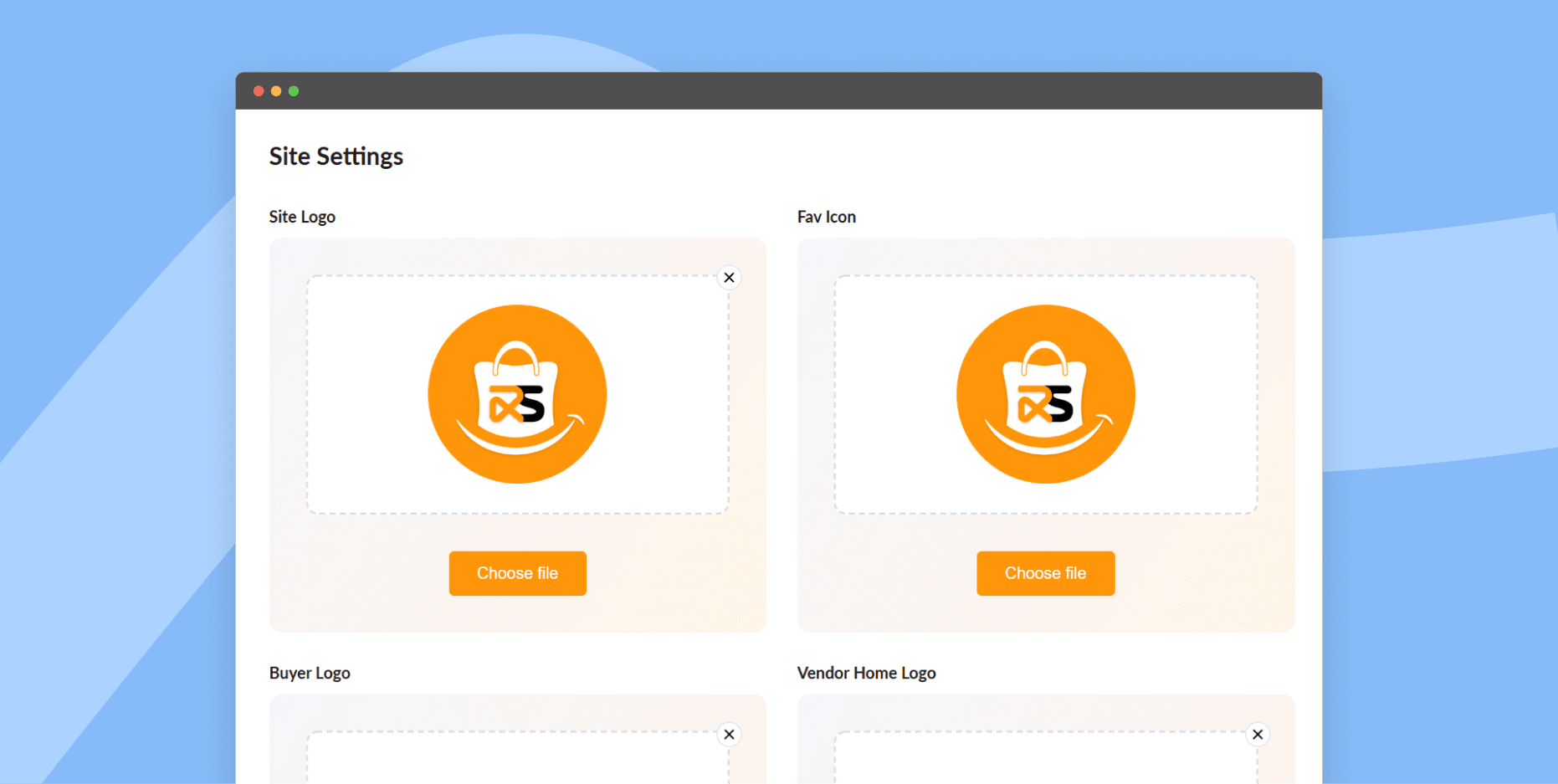
Task: Click the red window close dot
Action: [259, 91]
